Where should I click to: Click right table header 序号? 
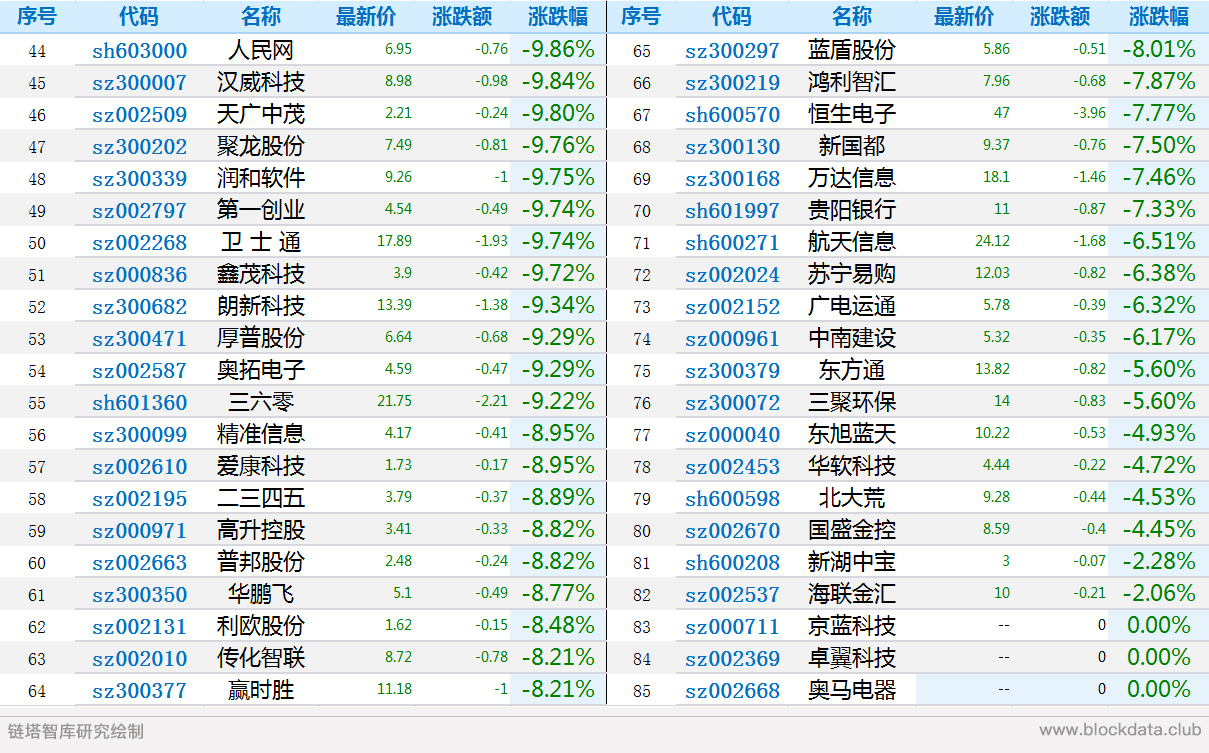coord(640,16)
